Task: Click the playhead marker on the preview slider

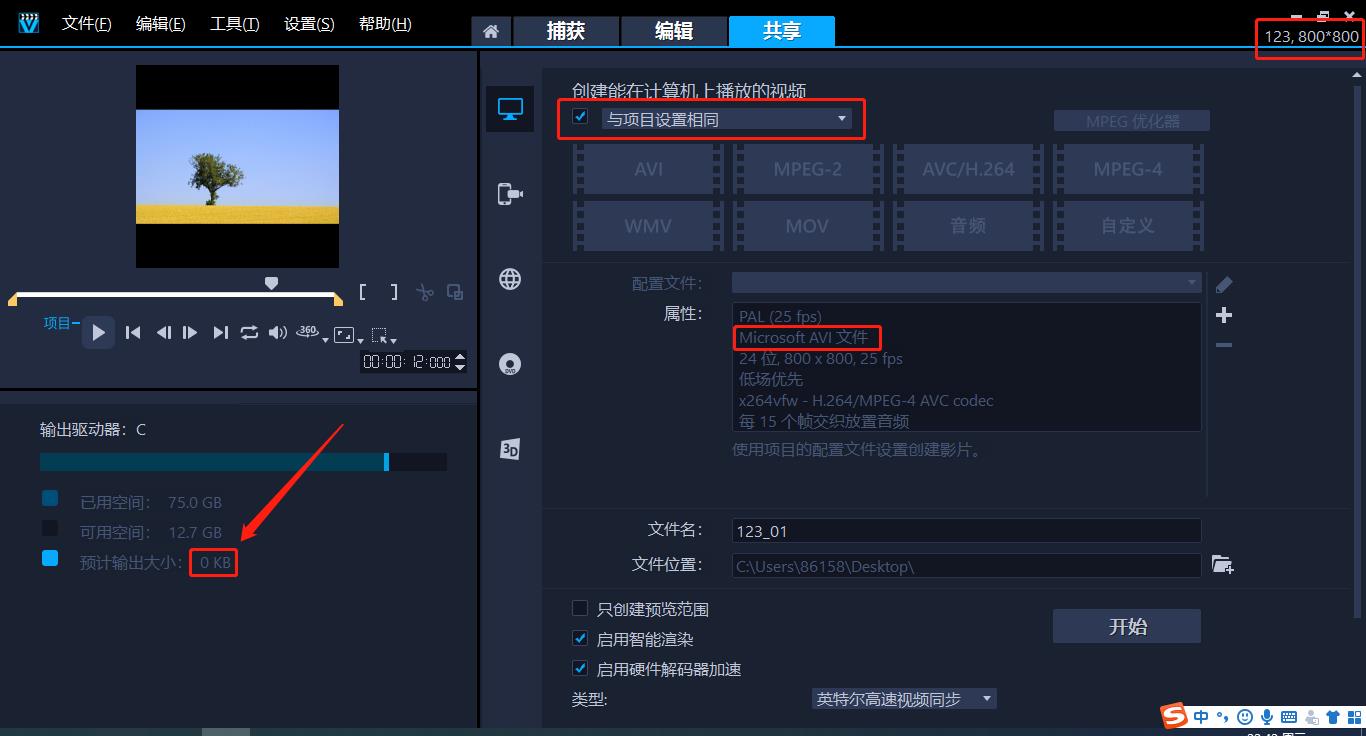Action: click(271, 283)
